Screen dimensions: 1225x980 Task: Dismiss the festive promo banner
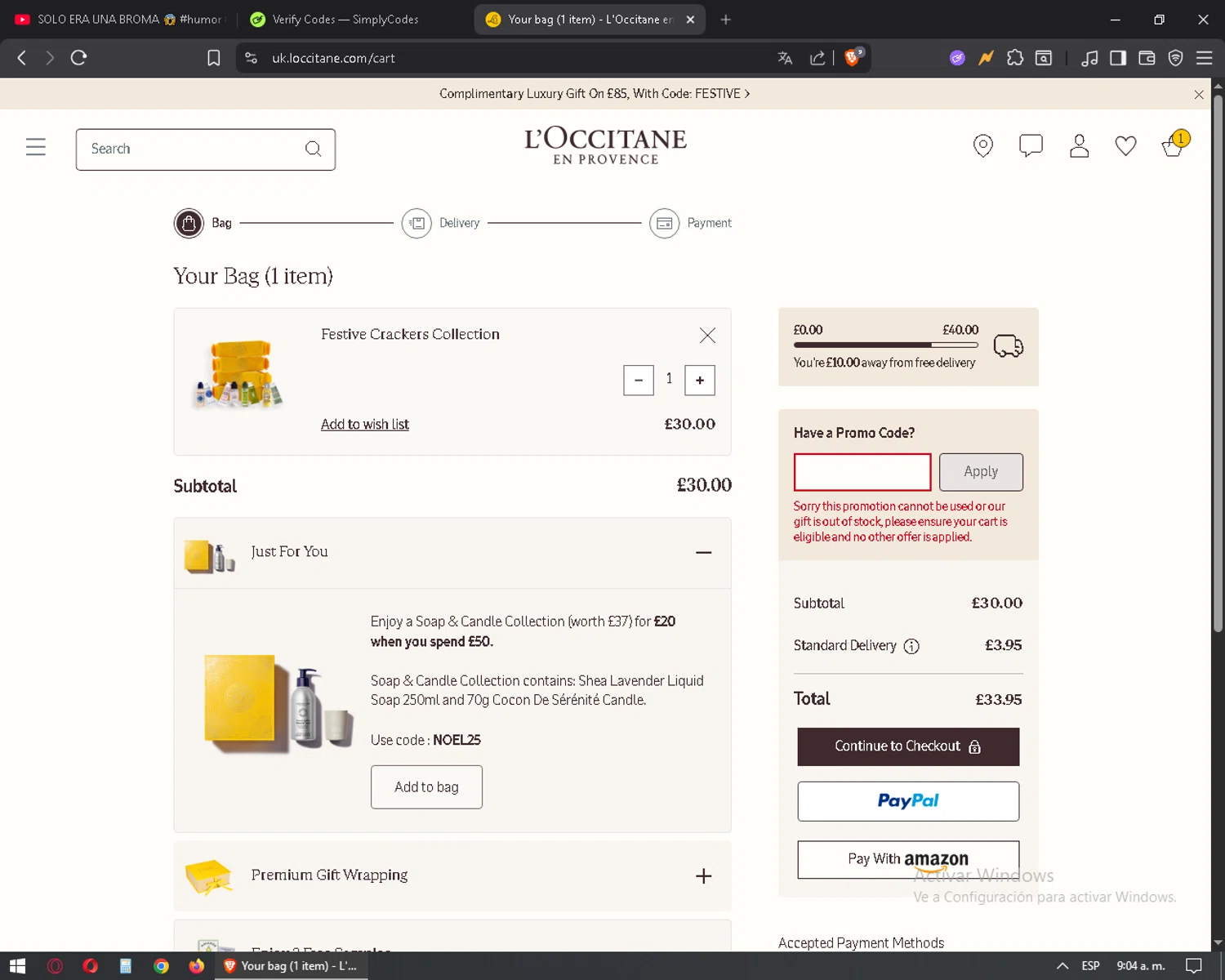tap(1199, 95)
